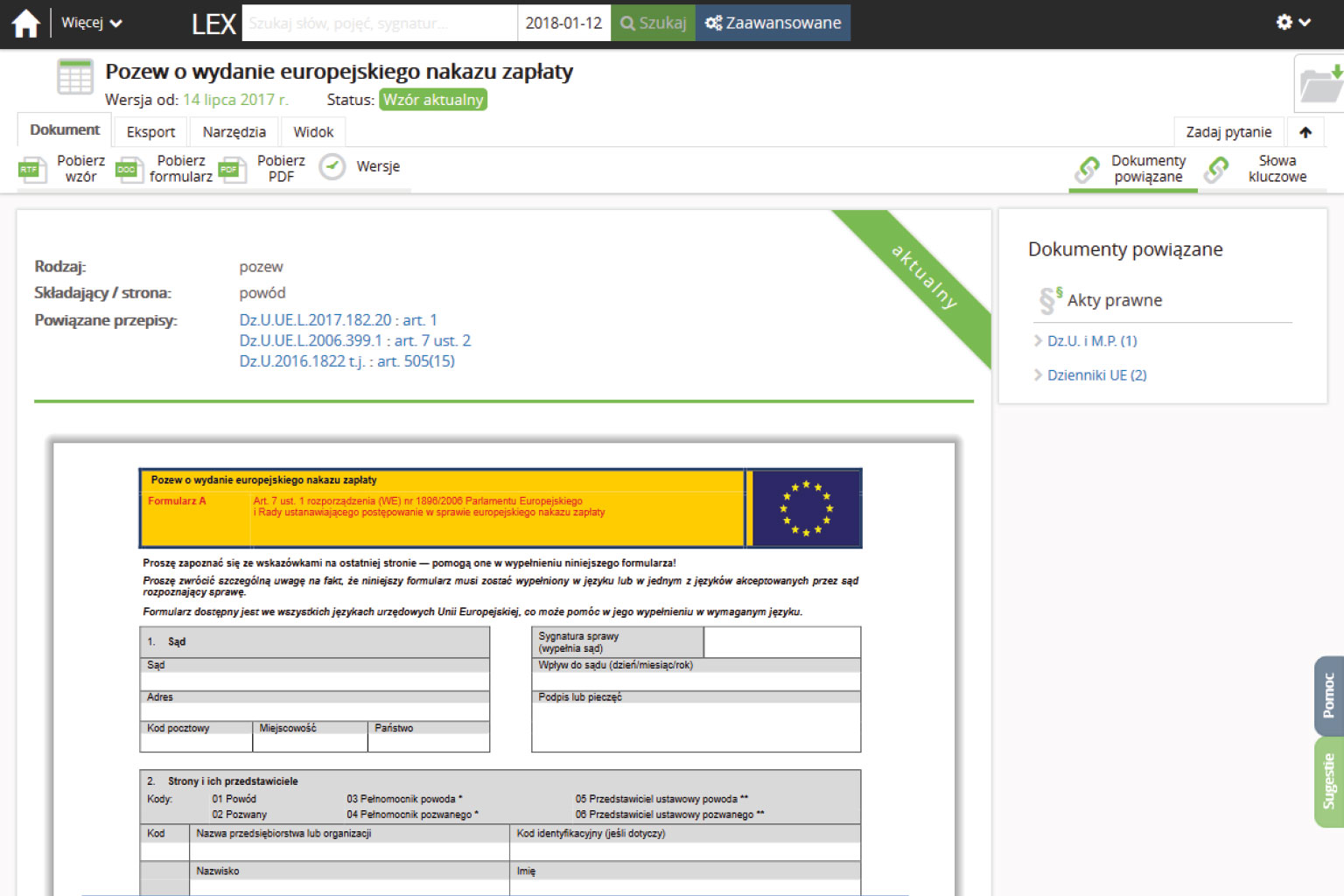The width and height of the screenshot is (1344, 896).
Task: Click the DOC Pobierz formularz icon
Action: pyautogui.click(x=129, y=169)
